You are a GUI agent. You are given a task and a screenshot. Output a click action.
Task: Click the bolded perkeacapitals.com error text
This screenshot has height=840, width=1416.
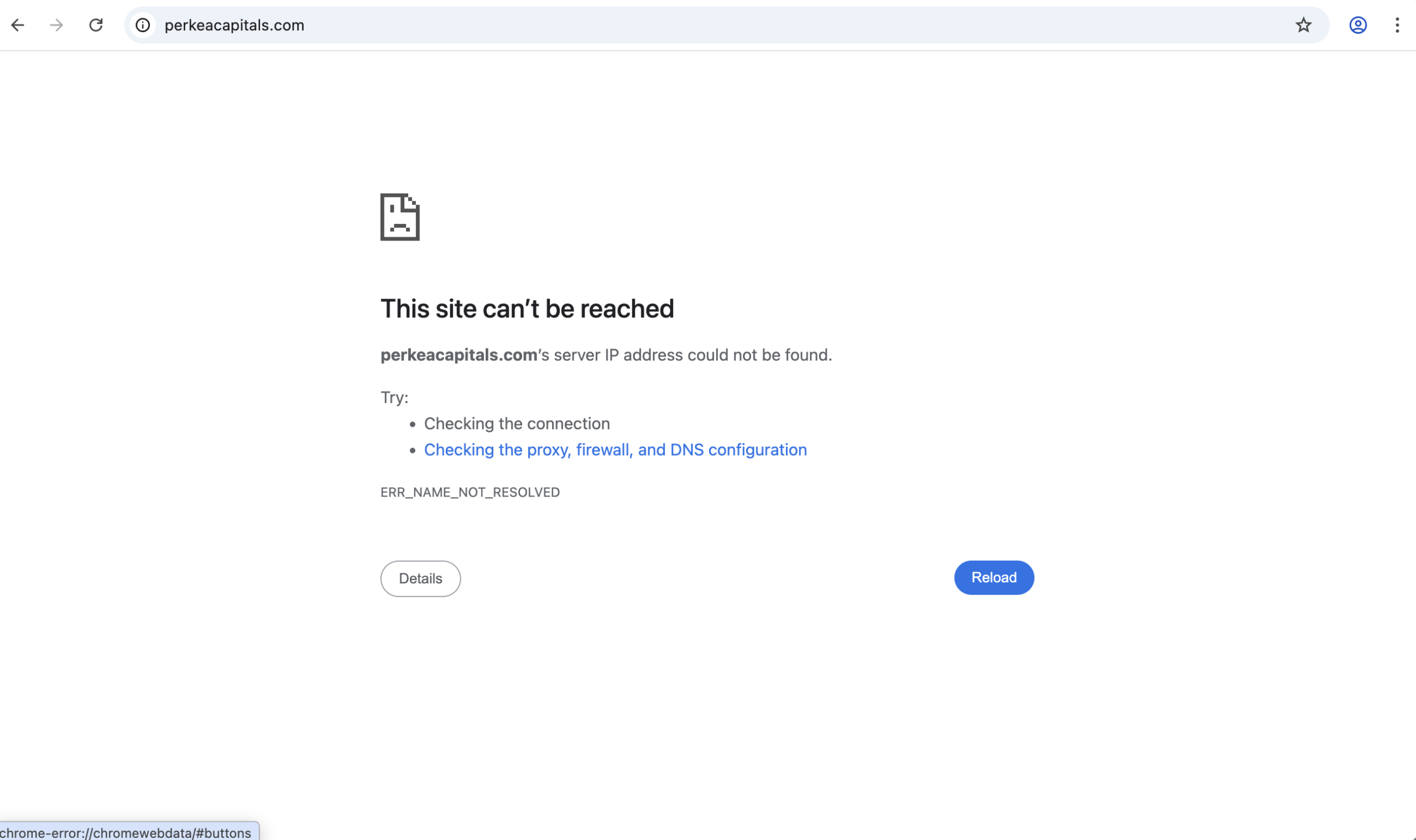(x=458, y=355)
